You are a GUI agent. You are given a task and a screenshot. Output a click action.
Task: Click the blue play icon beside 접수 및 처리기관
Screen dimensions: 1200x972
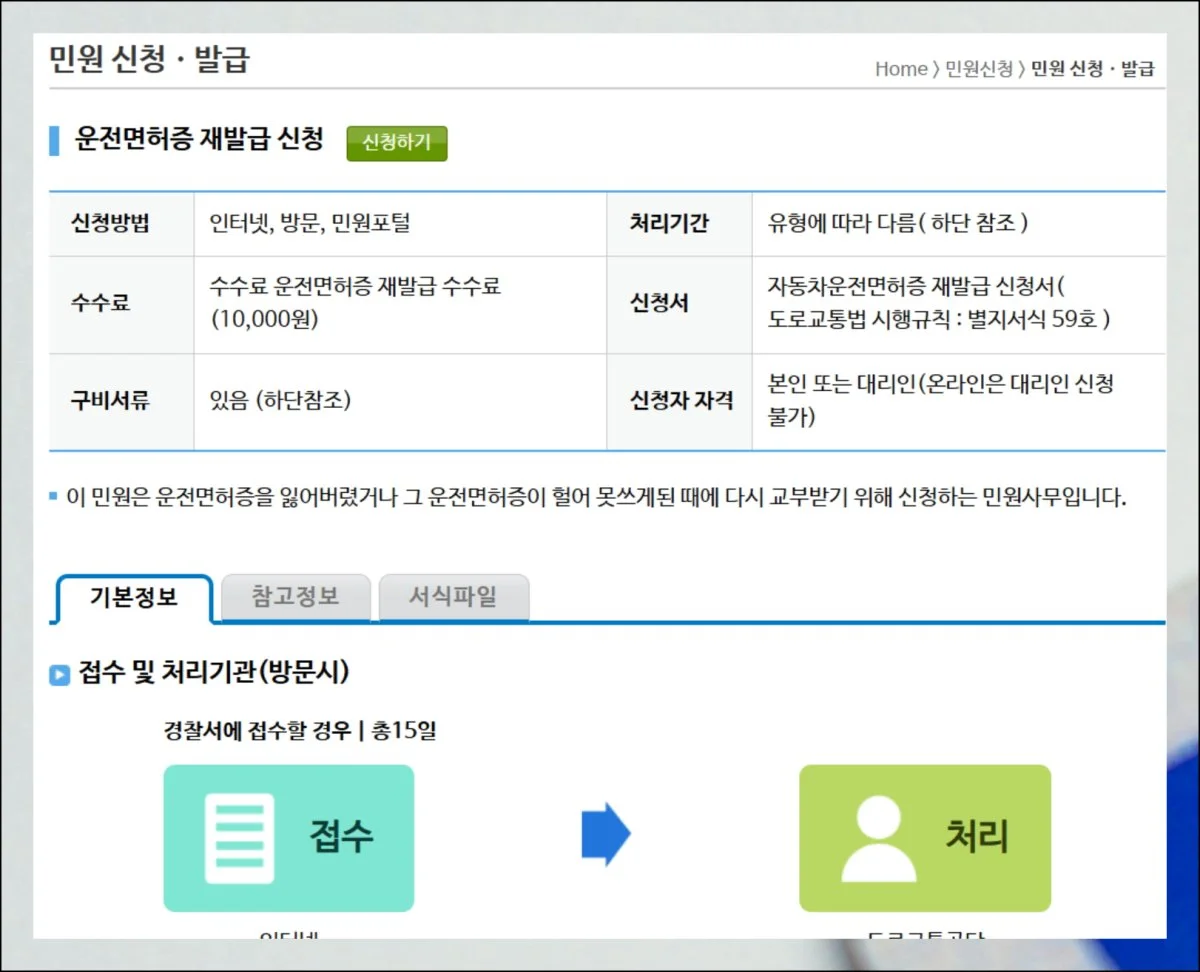pos(59,675)
